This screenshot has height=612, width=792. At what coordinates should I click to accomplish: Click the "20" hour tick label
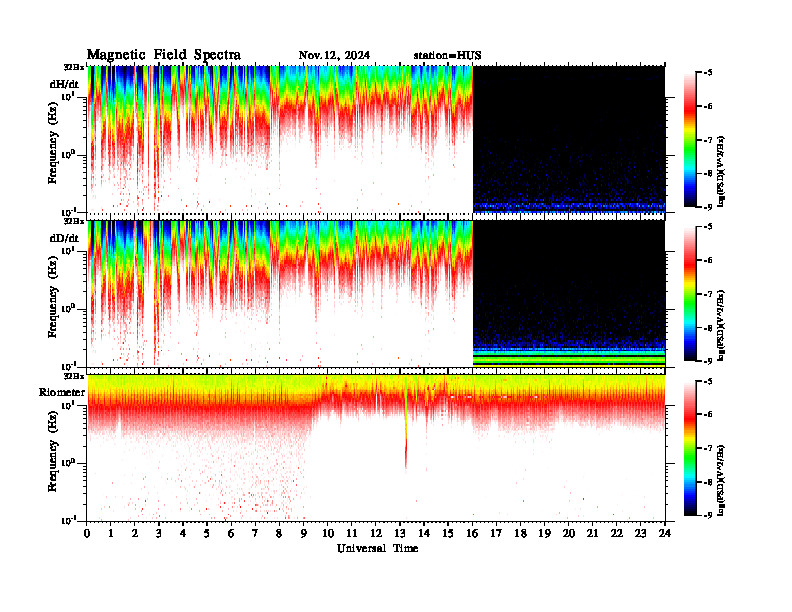click(568, 534)
